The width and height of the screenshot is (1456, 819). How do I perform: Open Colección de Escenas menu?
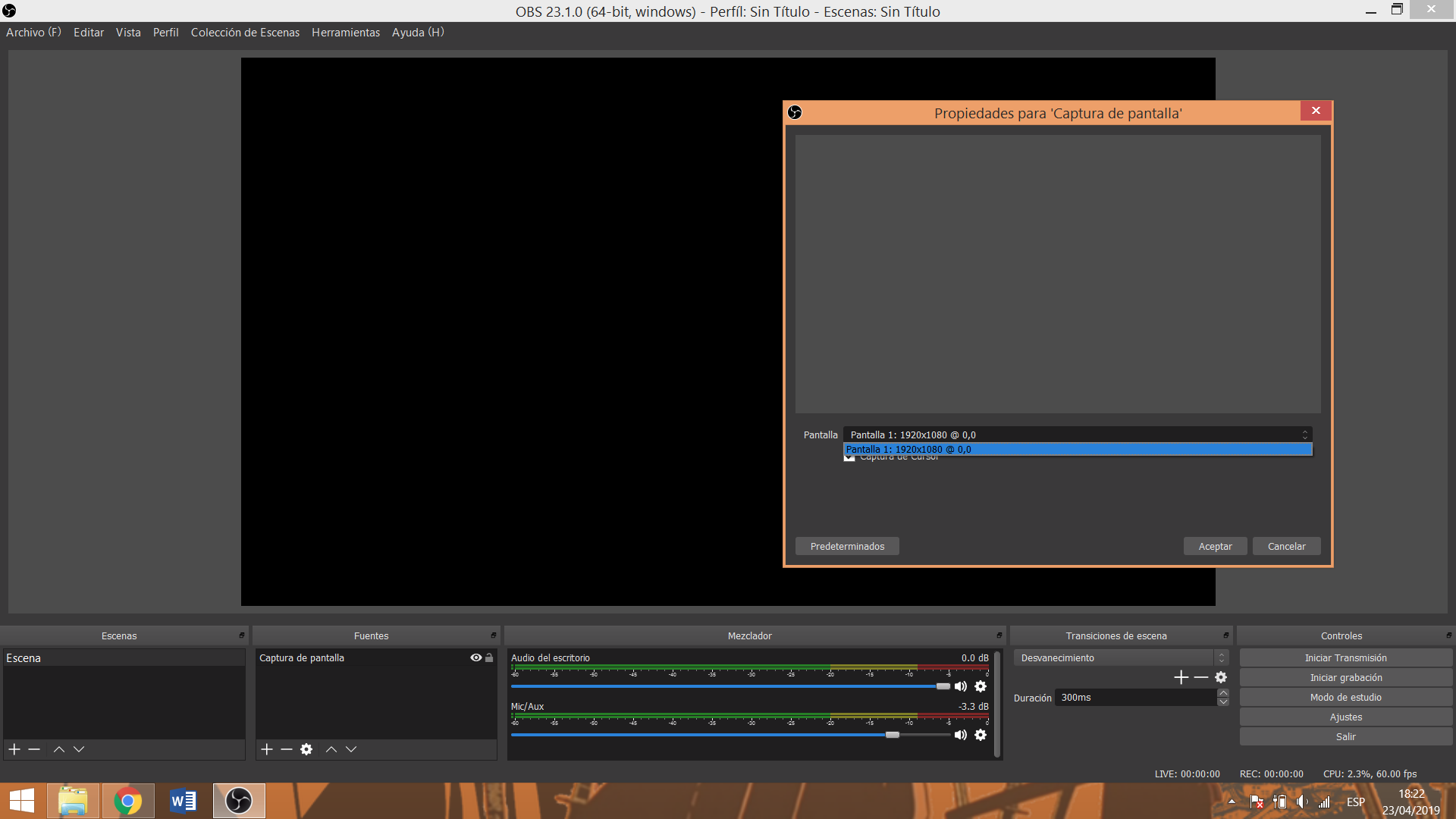[245, 33]
